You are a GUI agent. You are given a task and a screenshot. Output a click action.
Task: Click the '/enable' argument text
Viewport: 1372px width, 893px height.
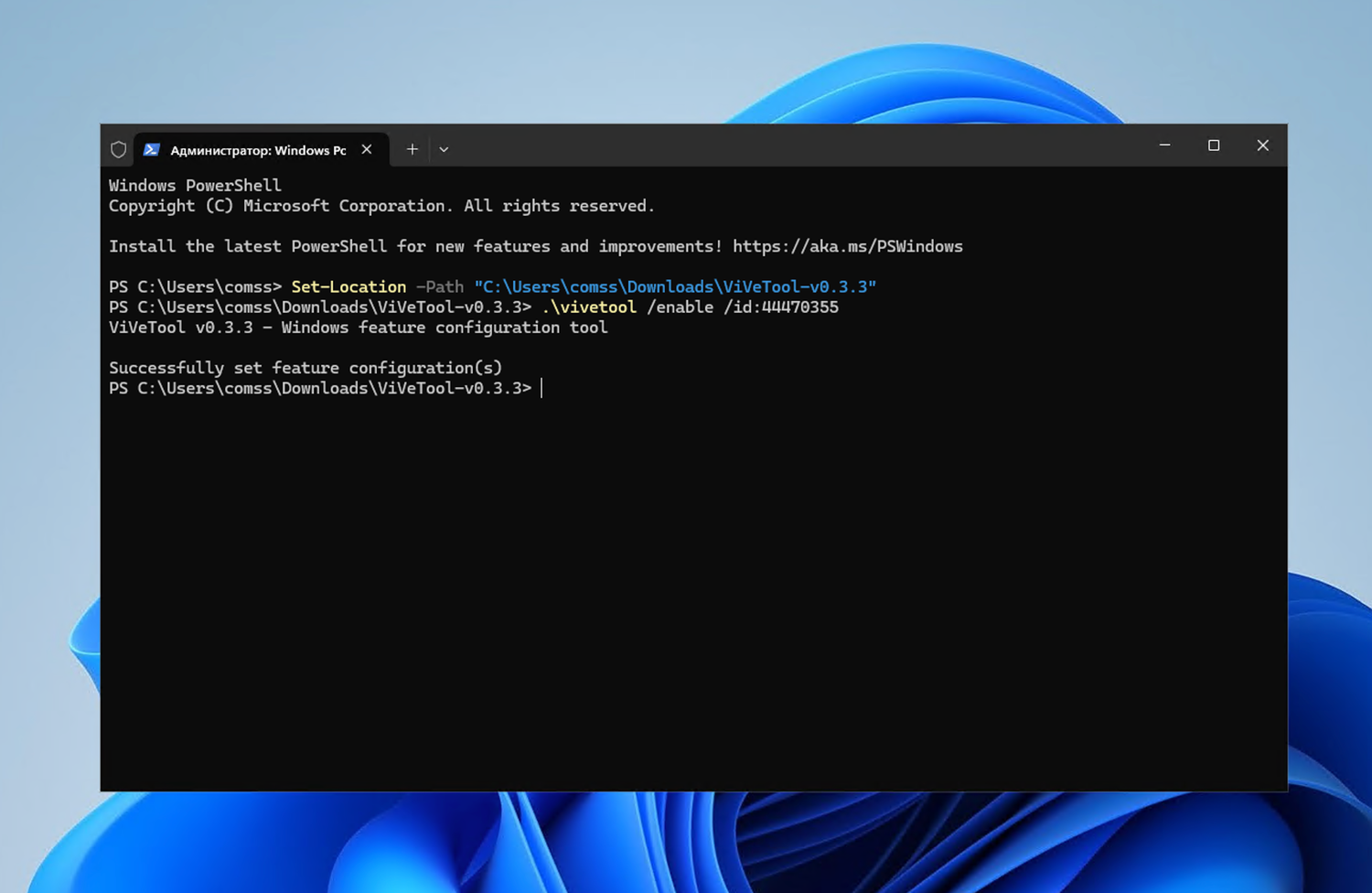(x=680, y=307)
